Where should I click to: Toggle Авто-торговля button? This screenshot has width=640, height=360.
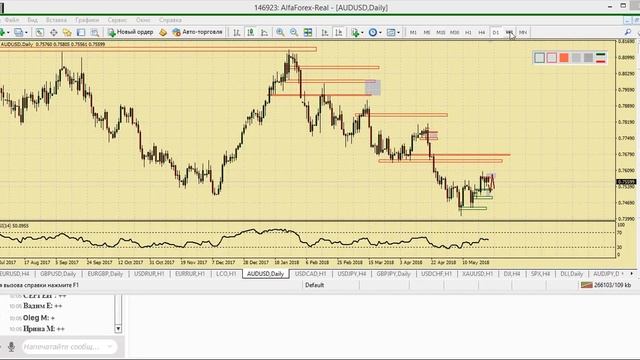coord(198,32)
